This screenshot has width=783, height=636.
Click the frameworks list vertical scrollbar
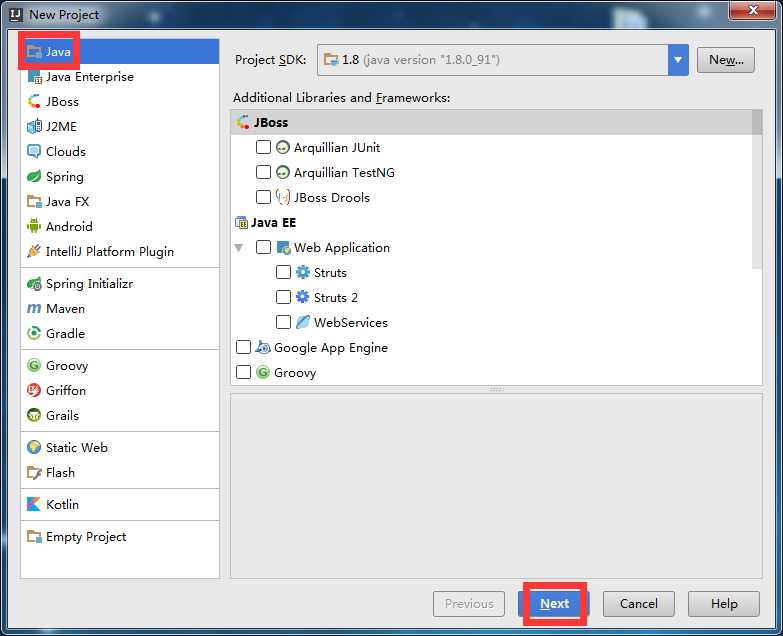tap(757, 190)
